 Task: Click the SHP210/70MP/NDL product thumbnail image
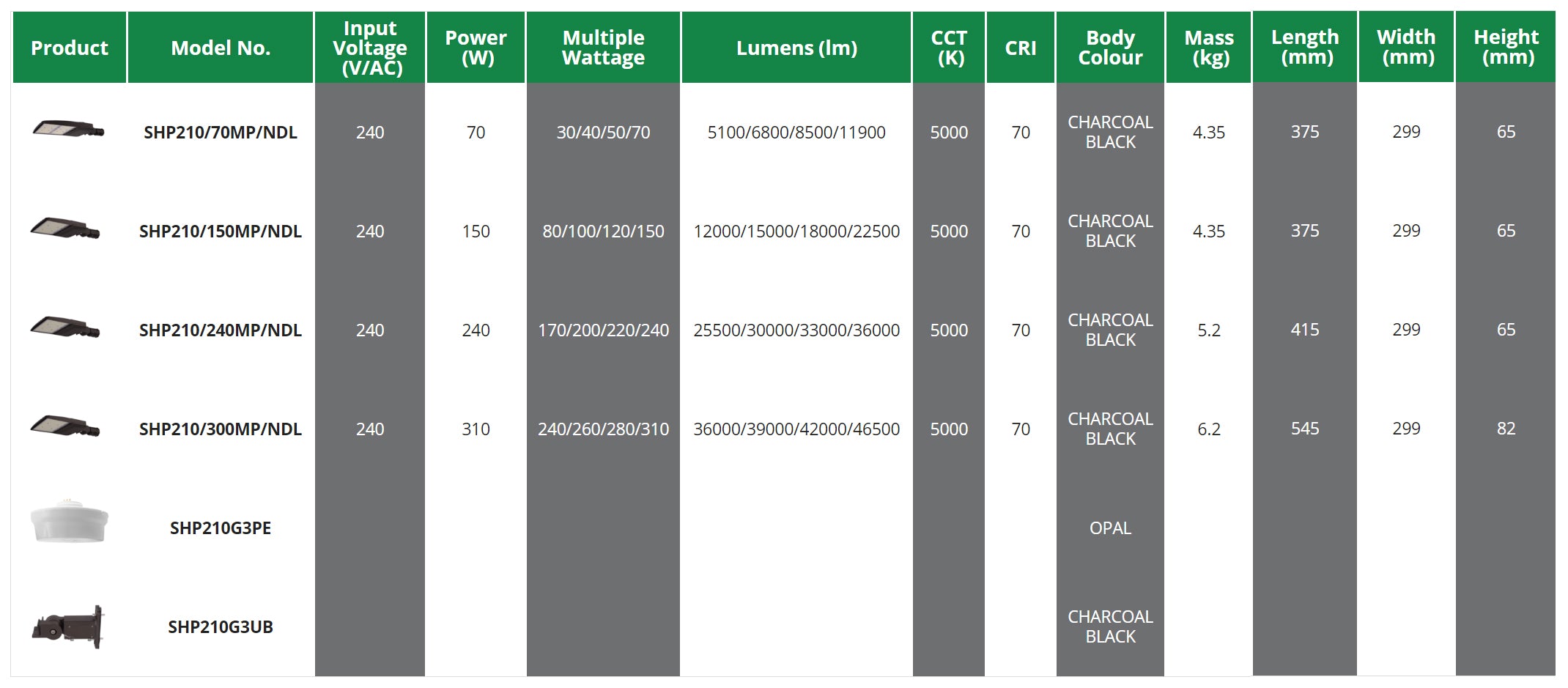click(68, 130)
